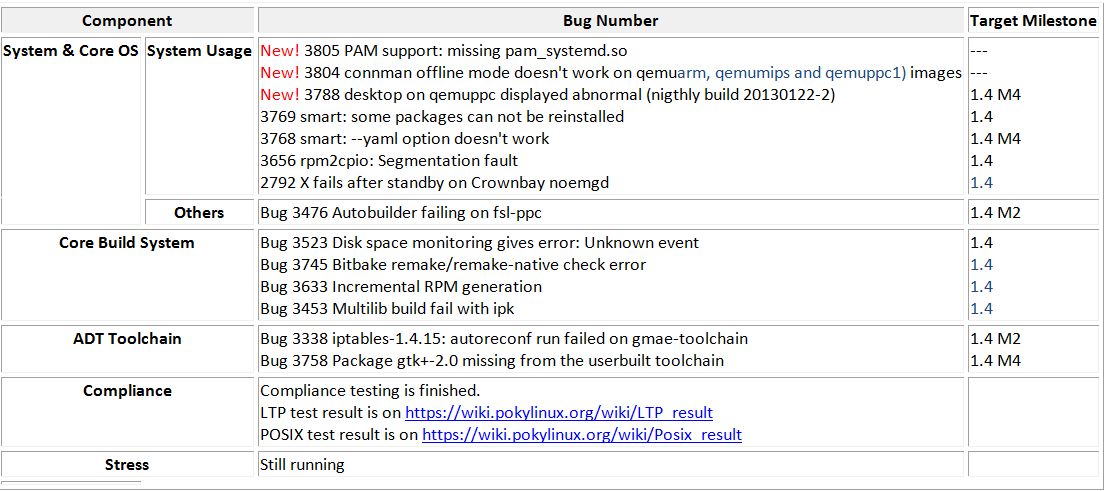Click the Component column header
Image resolution: width=1108 pixels, height=491 pixels.
click(127, 21)
